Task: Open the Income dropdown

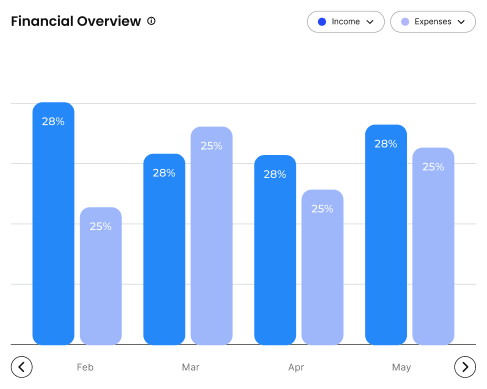Action: click(346, 22)
